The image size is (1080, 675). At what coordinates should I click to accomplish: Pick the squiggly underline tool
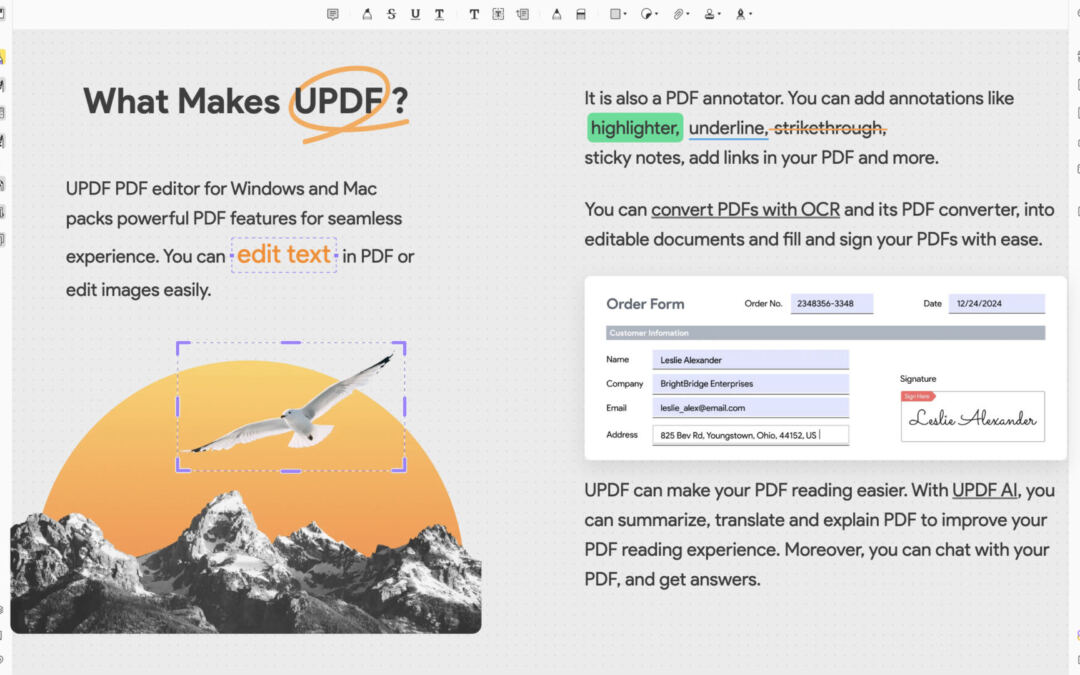(x=439, y=14)
